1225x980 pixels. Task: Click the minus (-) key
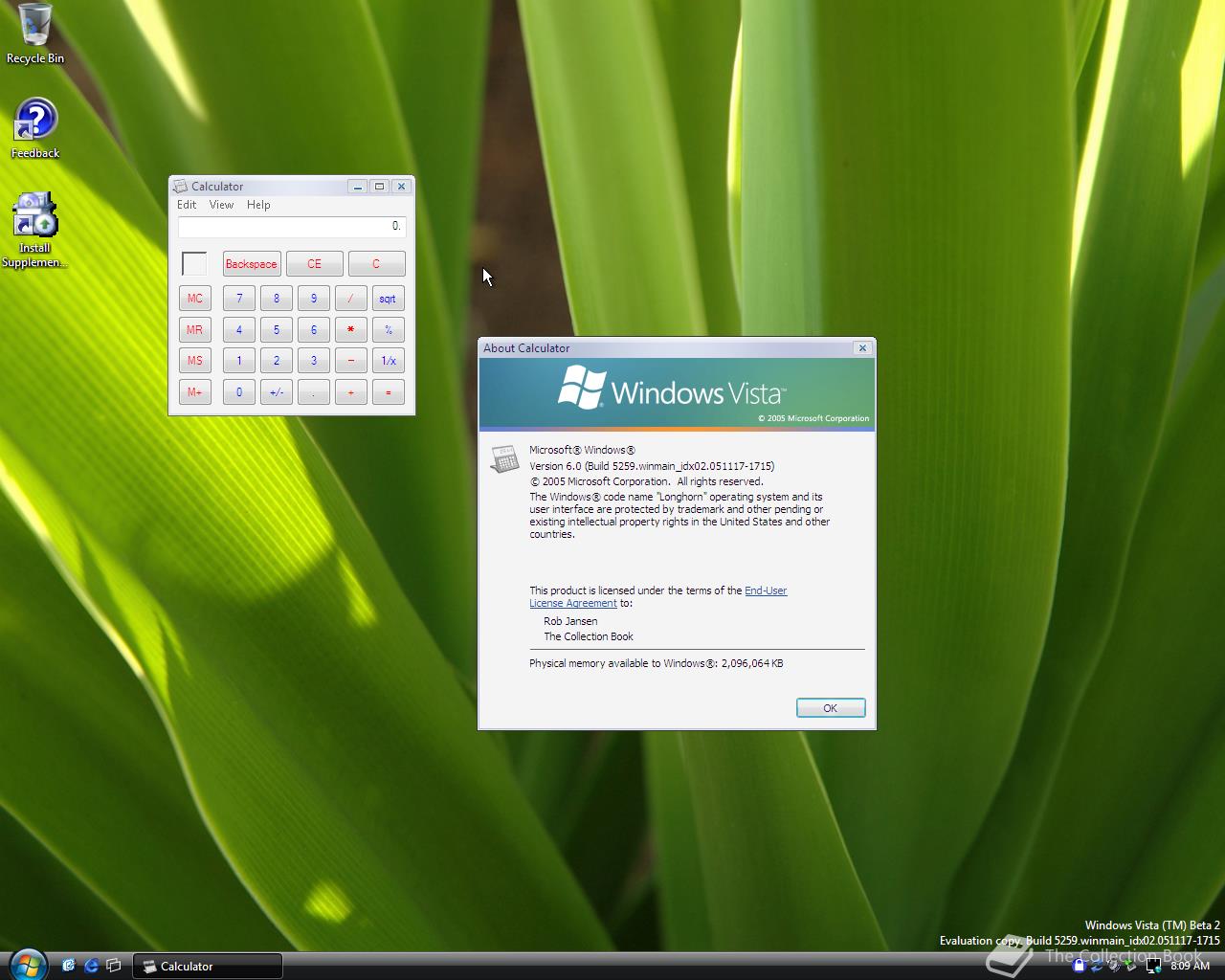(351, 361)
